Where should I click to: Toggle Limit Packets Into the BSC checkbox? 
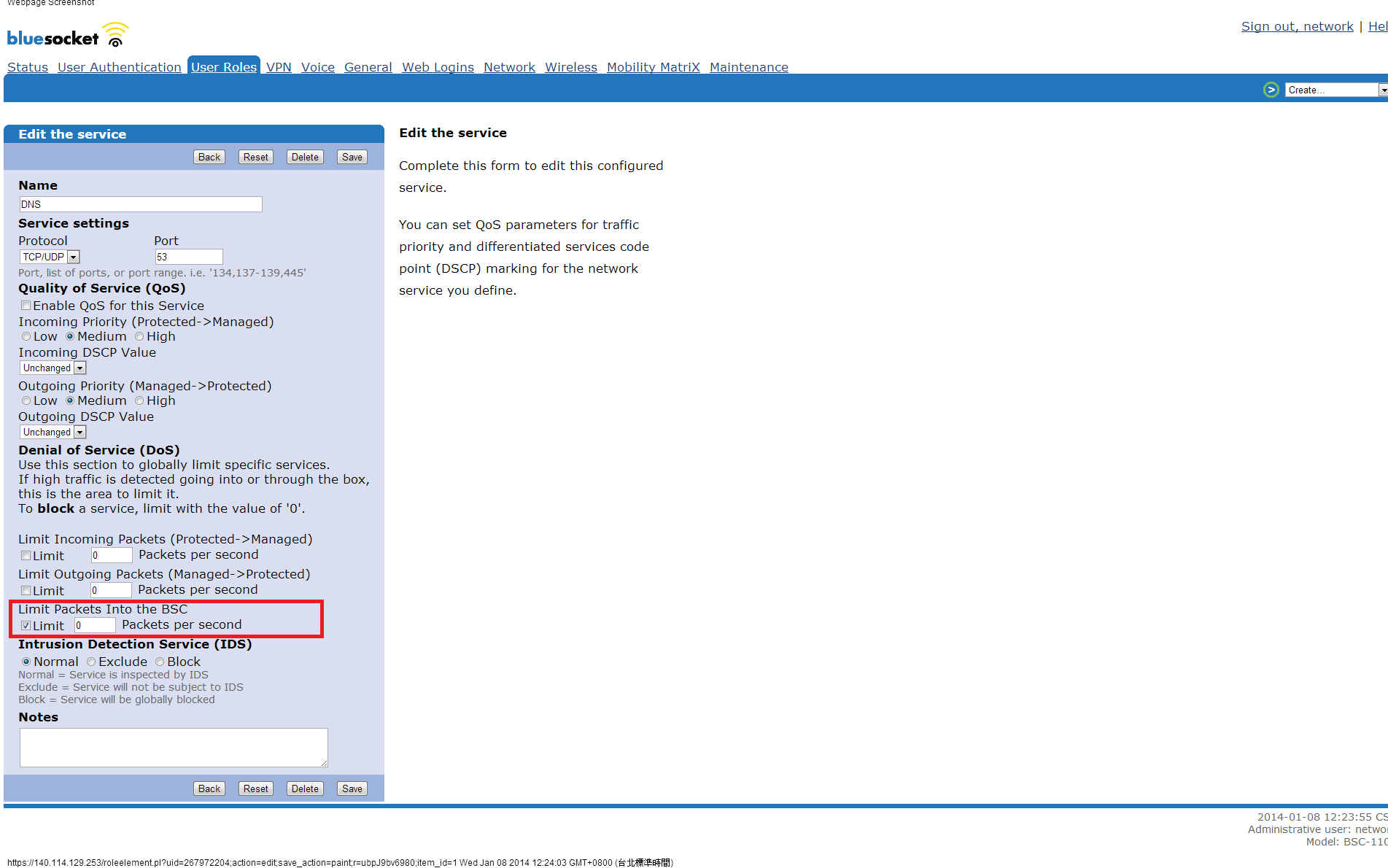coord(26,626)
